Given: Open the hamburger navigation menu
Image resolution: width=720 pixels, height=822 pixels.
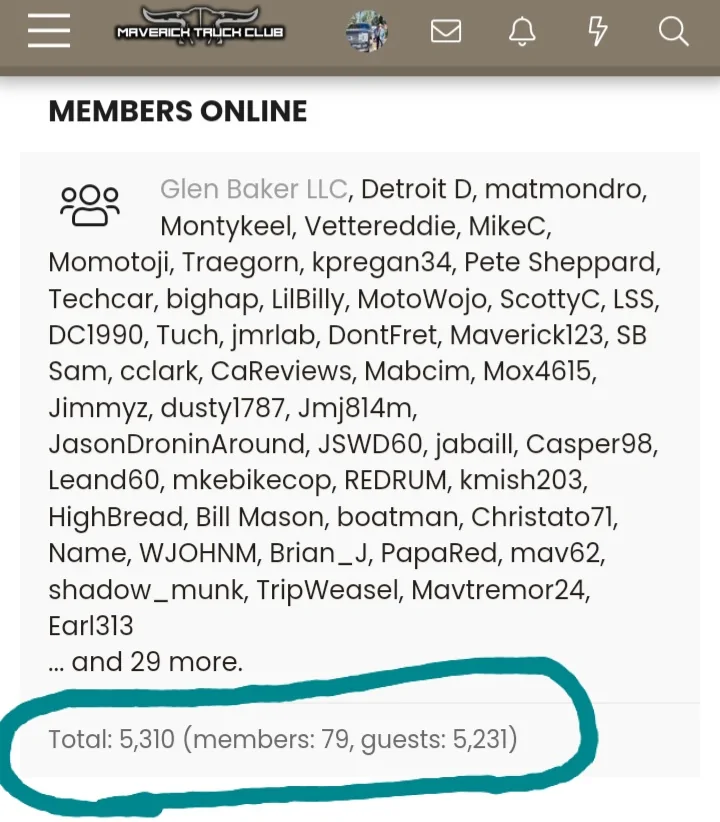Looking at the screenshot, I should tap(49, 31).
